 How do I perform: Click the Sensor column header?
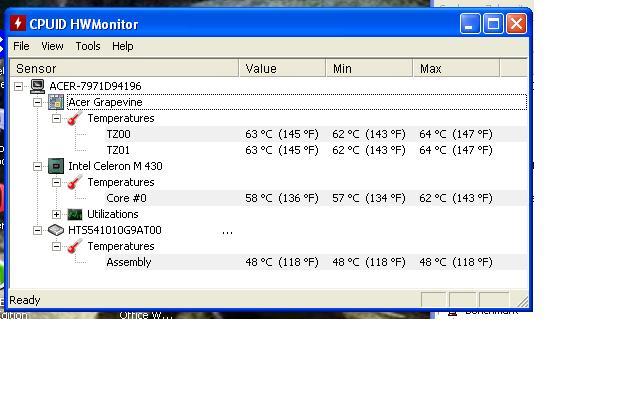tap(124, 68)
